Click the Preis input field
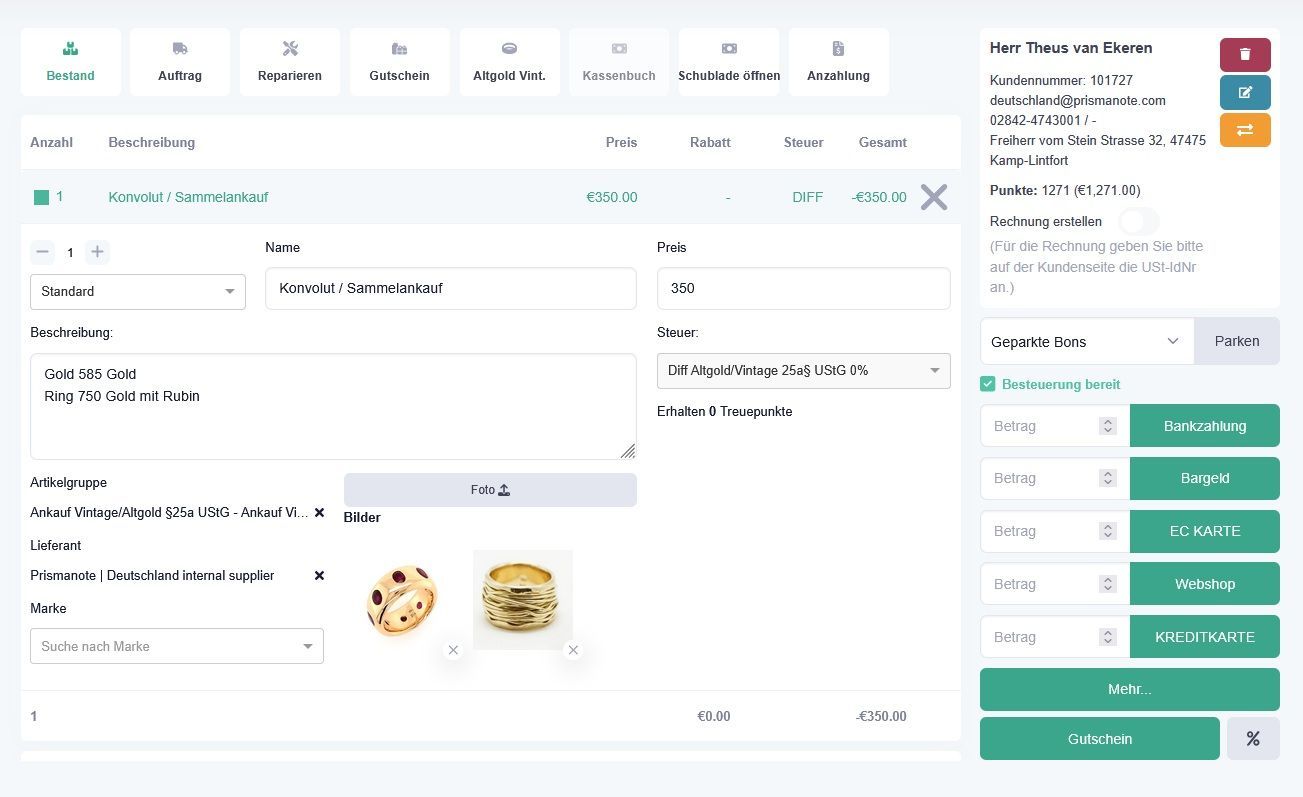The image size is (1303, 797). click(803, 289)
